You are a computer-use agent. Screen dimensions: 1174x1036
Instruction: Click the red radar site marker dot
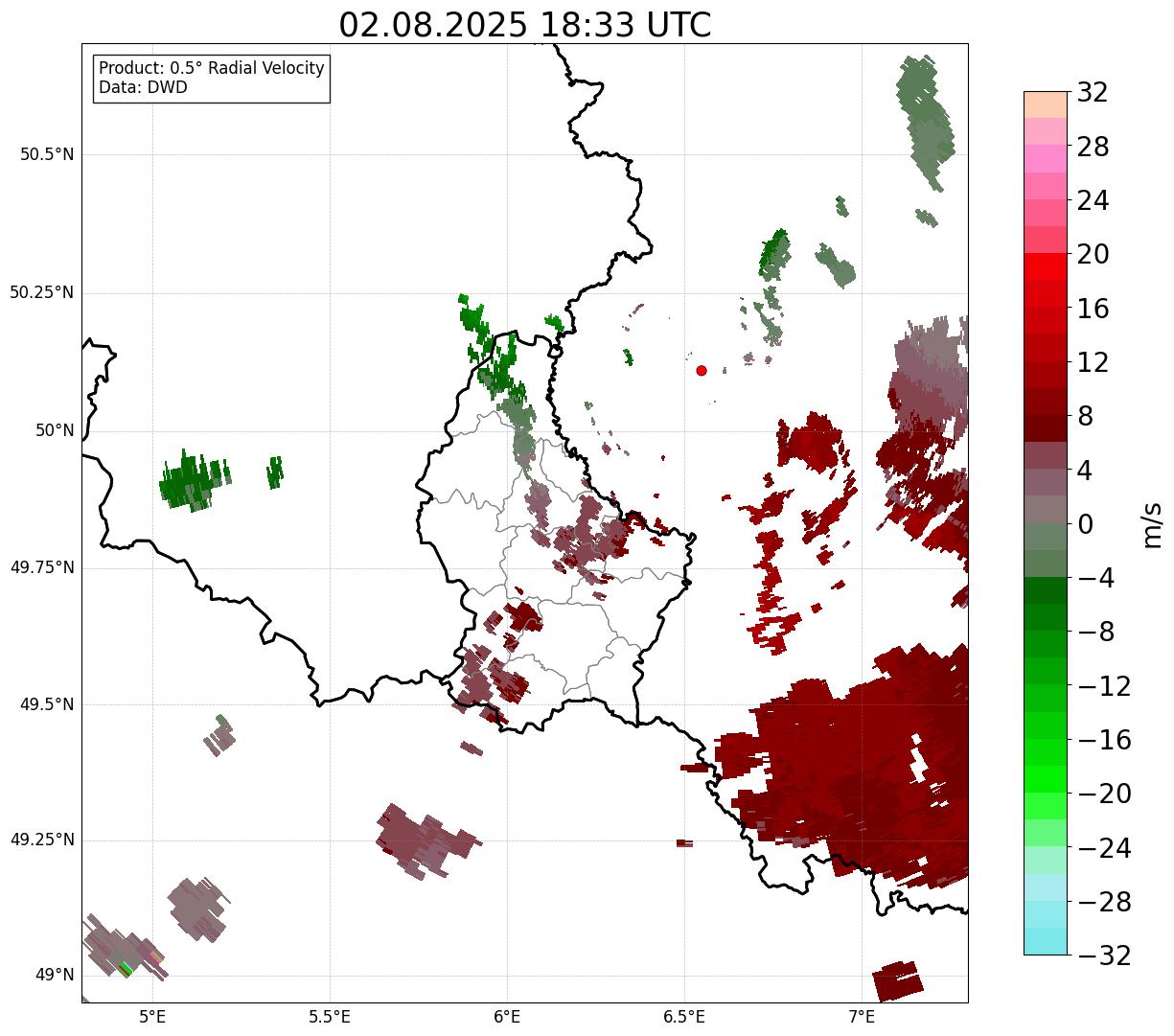702,370
